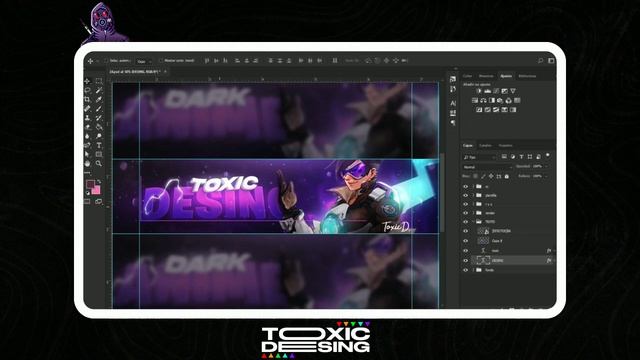Image resolution: width=640 pixels, height=360 pixels.
Task: Switch to the Canales tab
Action: [x=485, y=145]
